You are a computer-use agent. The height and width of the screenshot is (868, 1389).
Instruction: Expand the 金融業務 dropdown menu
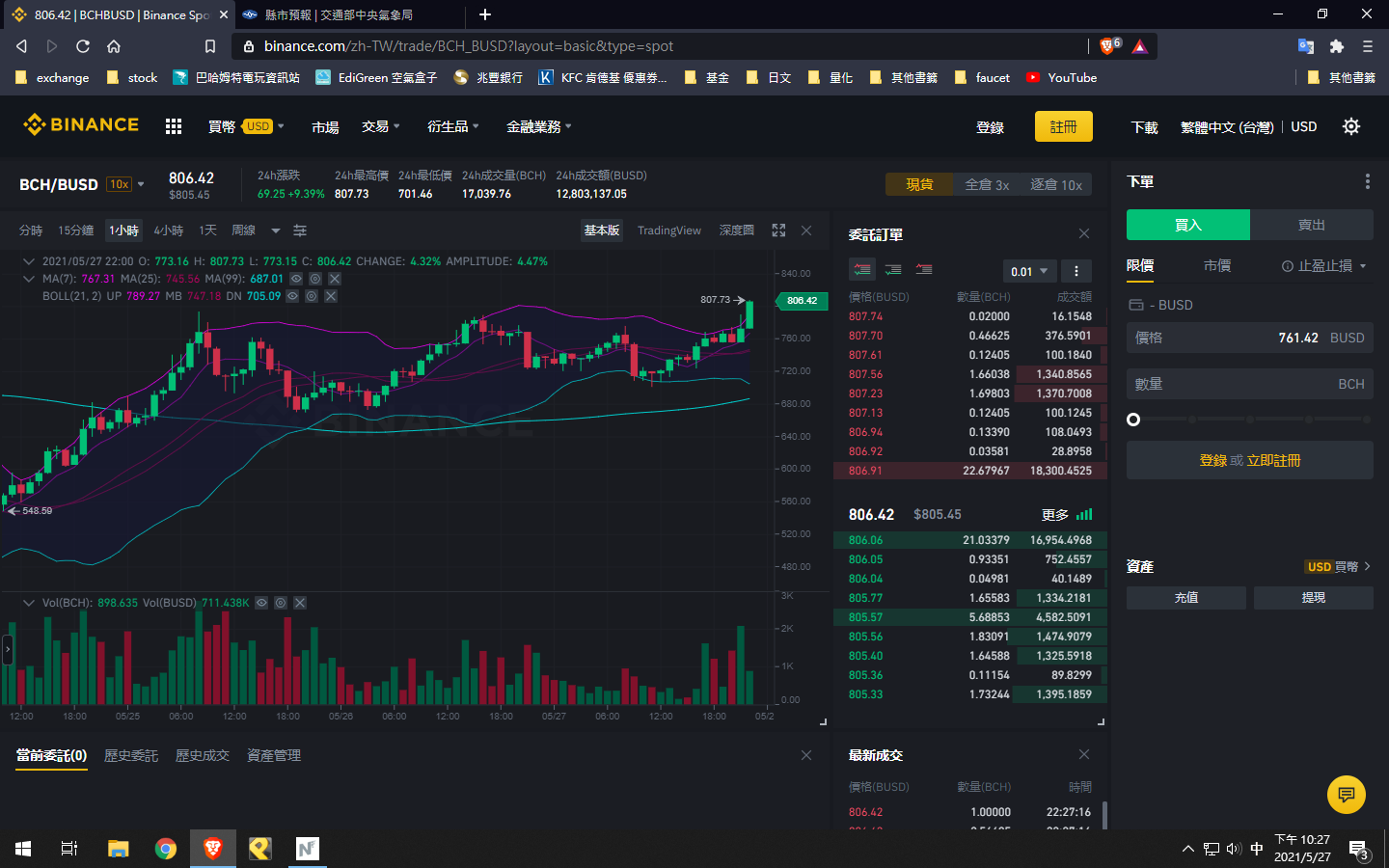539,126
